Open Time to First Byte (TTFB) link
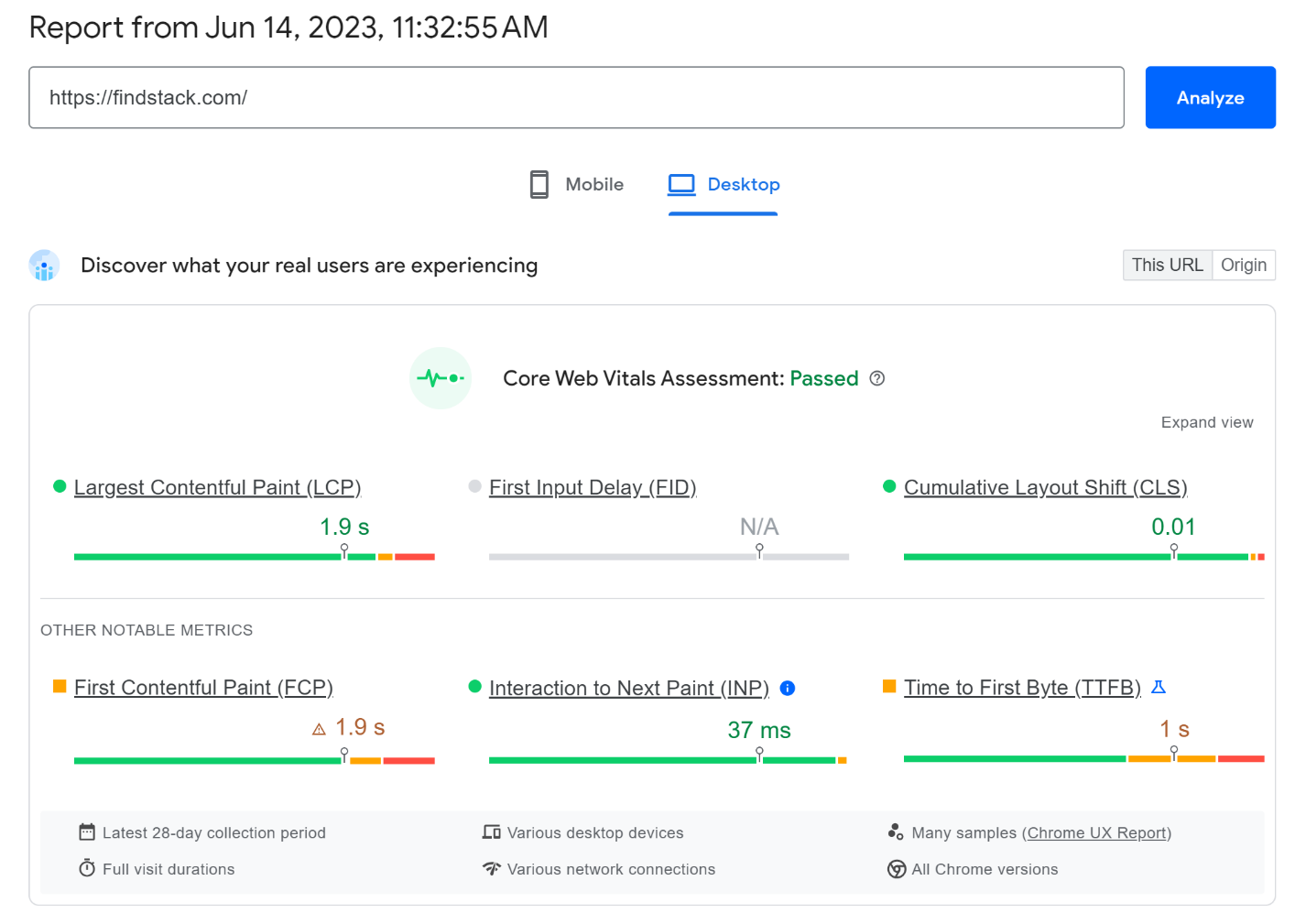The width and height of the screenshot is (1306, 924). [1022, 688]
